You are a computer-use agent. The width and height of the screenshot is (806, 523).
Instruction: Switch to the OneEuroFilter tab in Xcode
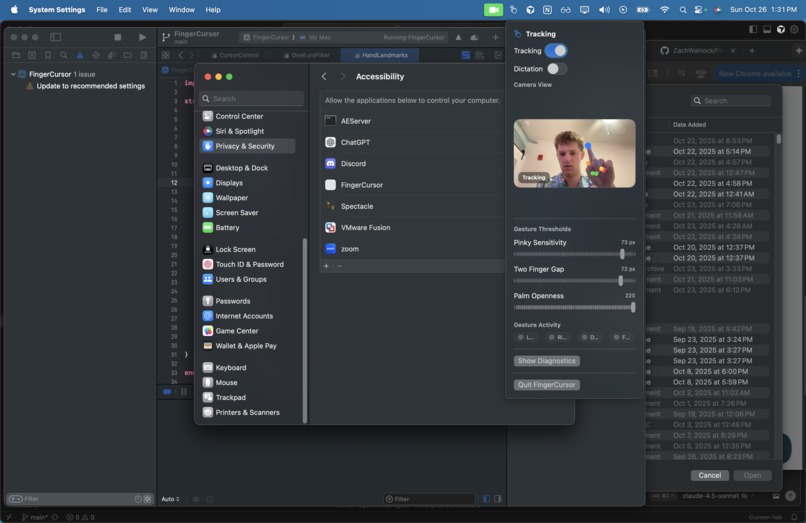[x=306, y=55]
